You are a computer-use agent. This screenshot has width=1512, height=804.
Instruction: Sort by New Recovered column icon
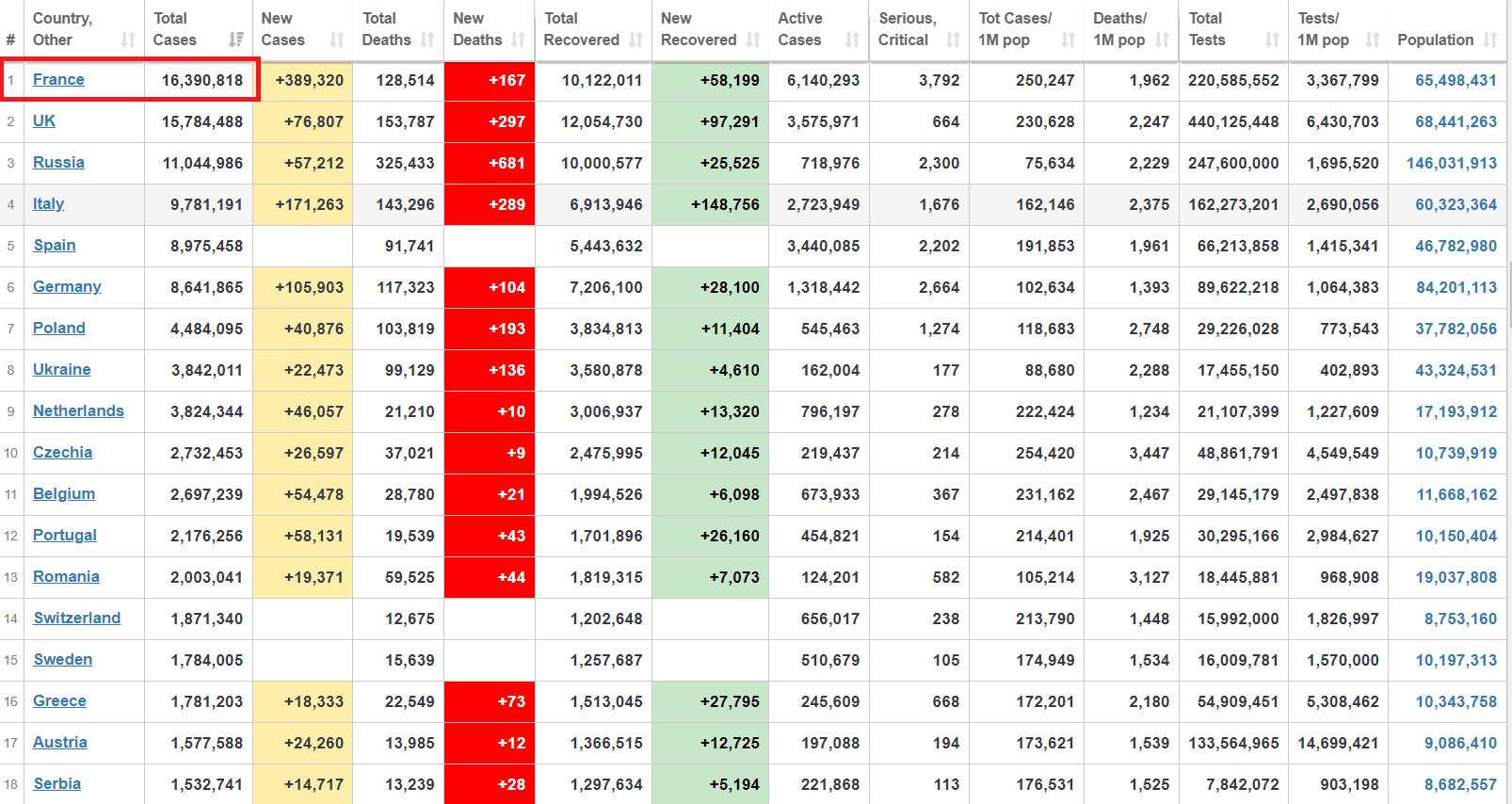pos(753,40)
